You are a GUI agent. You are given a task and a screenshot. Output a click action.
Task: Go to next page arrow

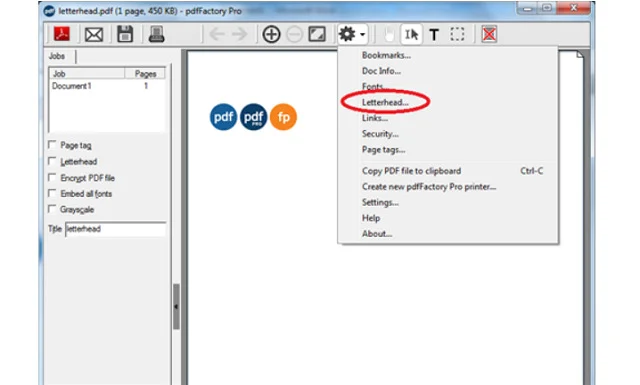coord(240,34)
